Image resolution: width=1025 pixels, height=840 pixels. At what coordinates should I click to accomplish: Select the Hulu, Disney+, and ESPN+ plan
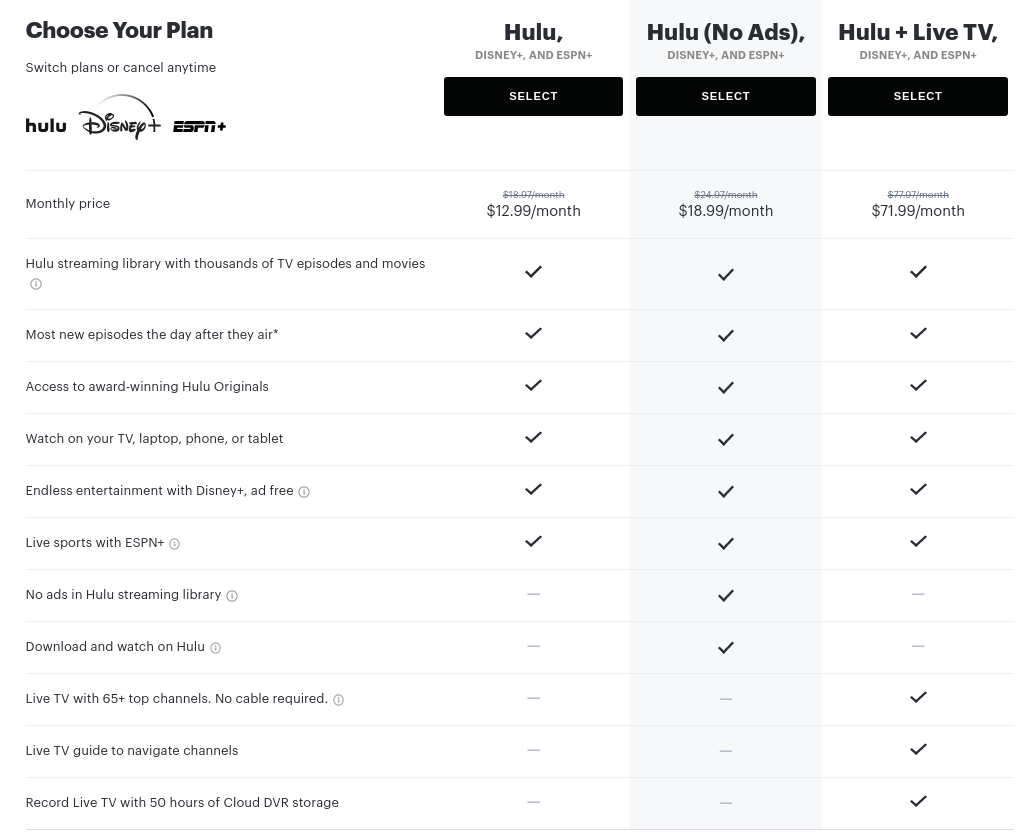(x=533, y=97)
